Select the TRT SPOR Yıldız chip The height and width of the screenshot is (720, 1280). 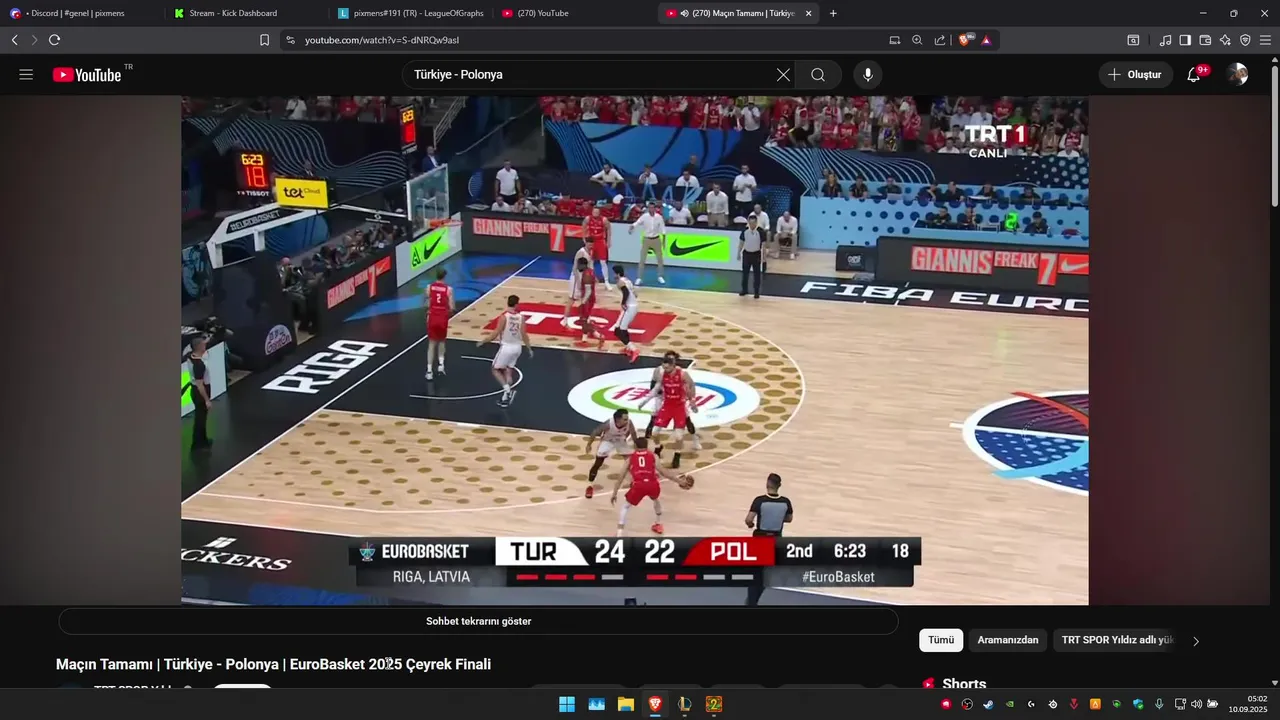pos(1117,640)
